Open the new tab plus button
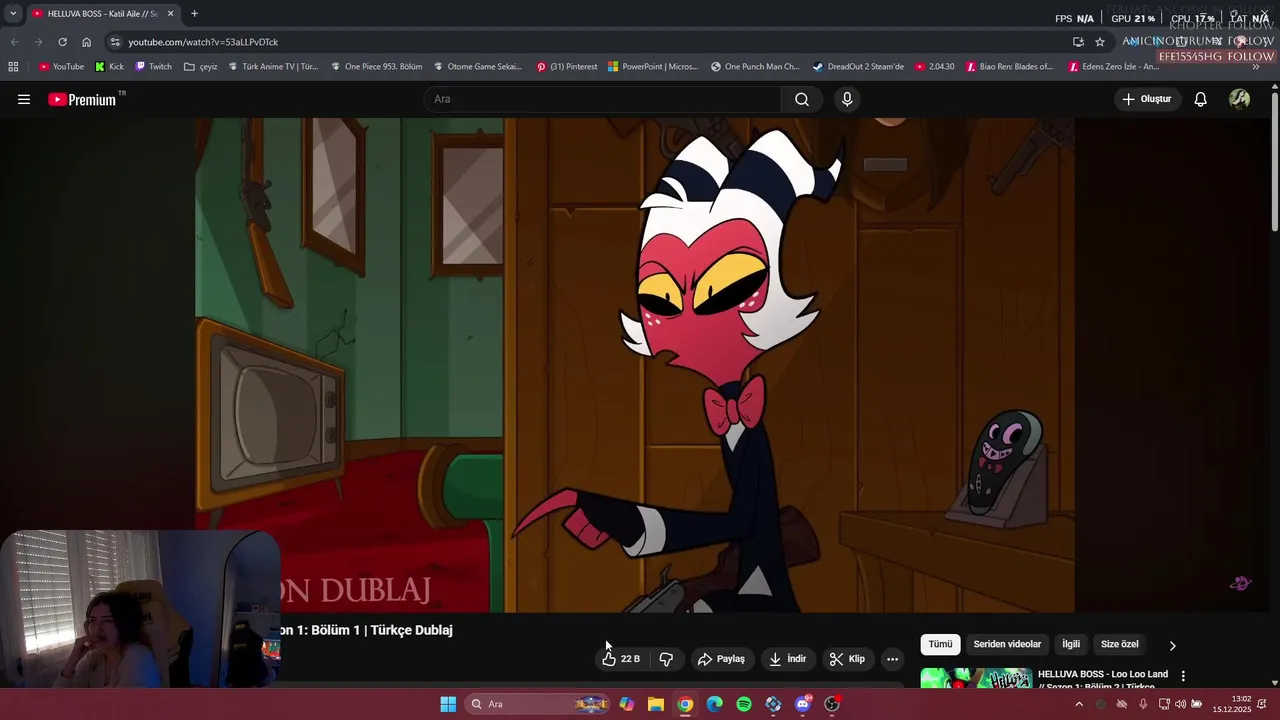Screen dimensions: 1280x720 pyautogui.click(x=194, y=14)
